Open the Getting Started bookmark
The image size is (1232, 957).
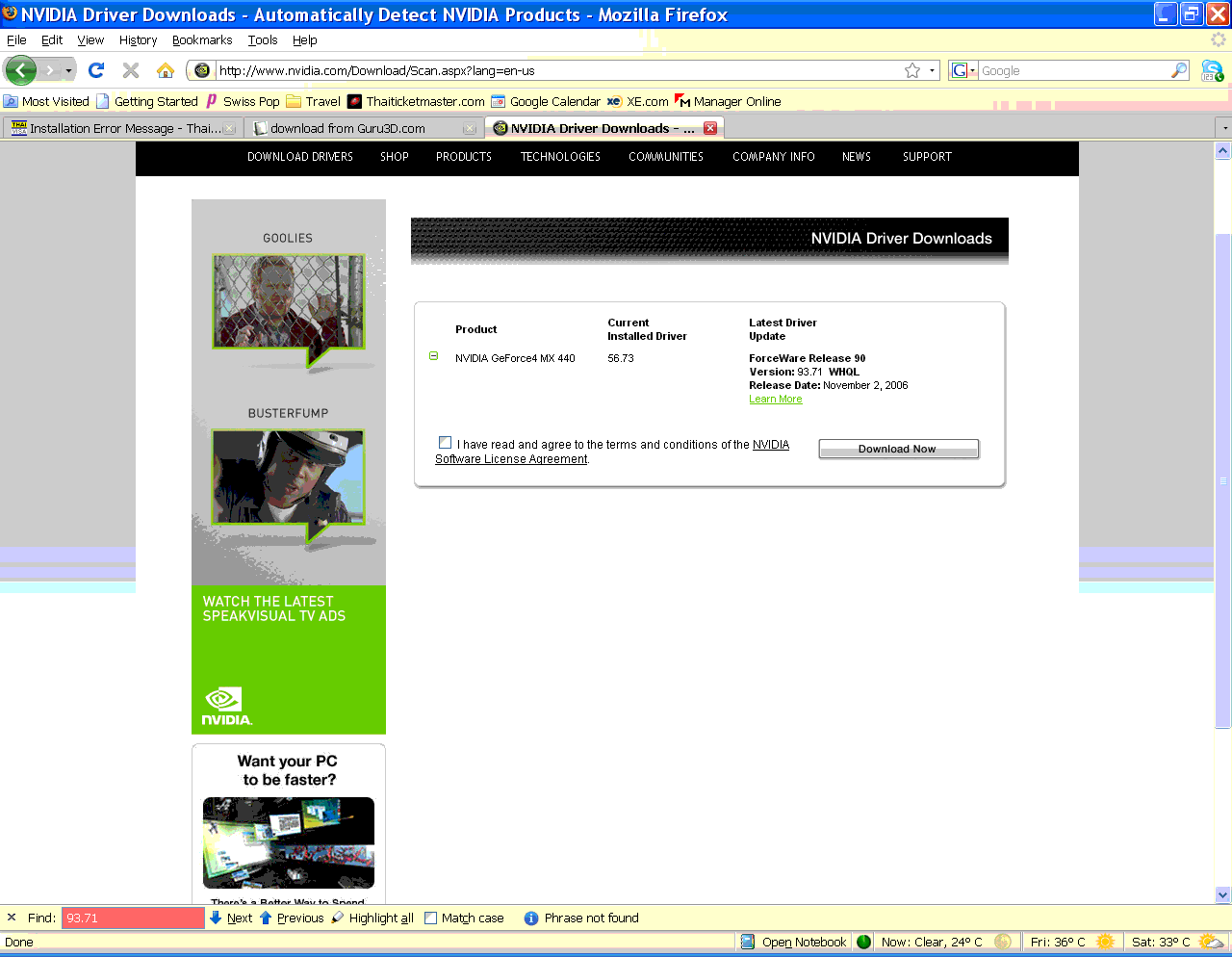click(x=147, y=101)
